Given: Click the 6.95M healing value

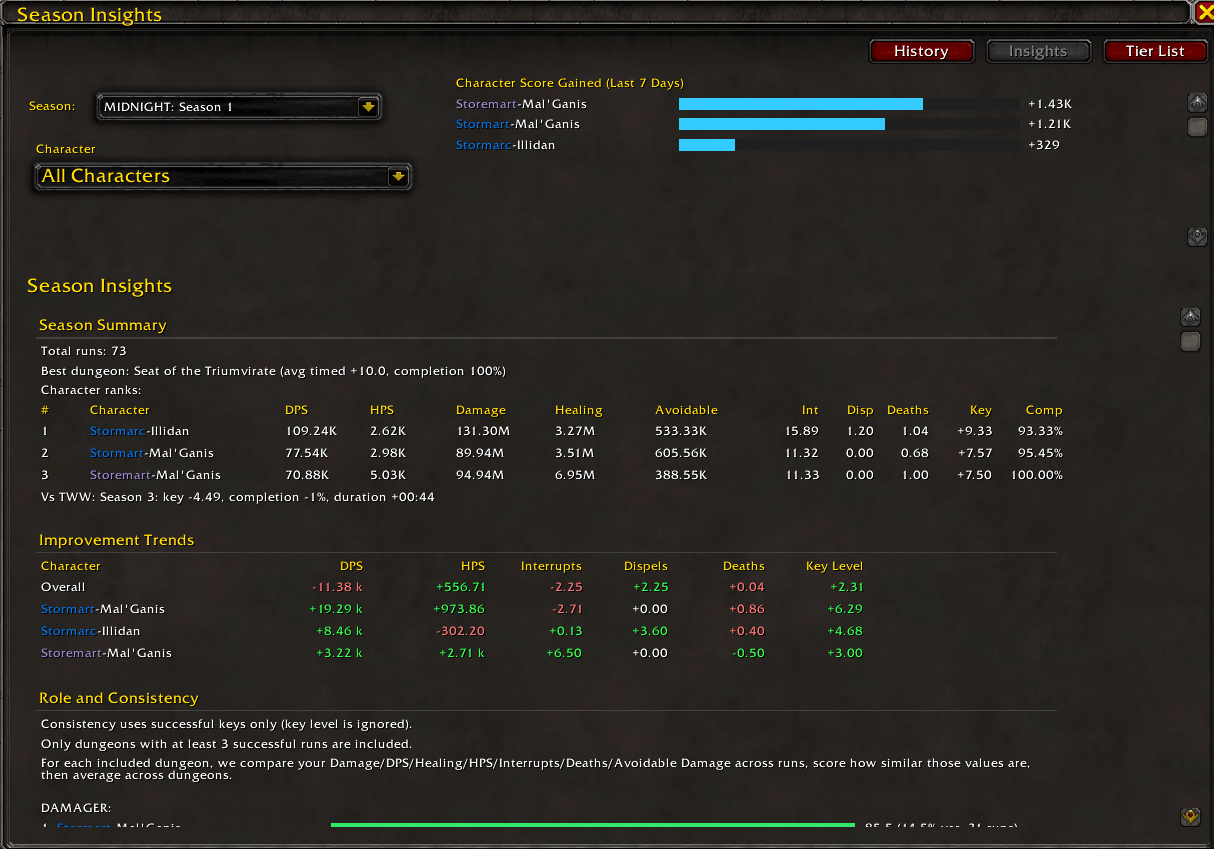Looking at the screenshot, I should (575, 475).
